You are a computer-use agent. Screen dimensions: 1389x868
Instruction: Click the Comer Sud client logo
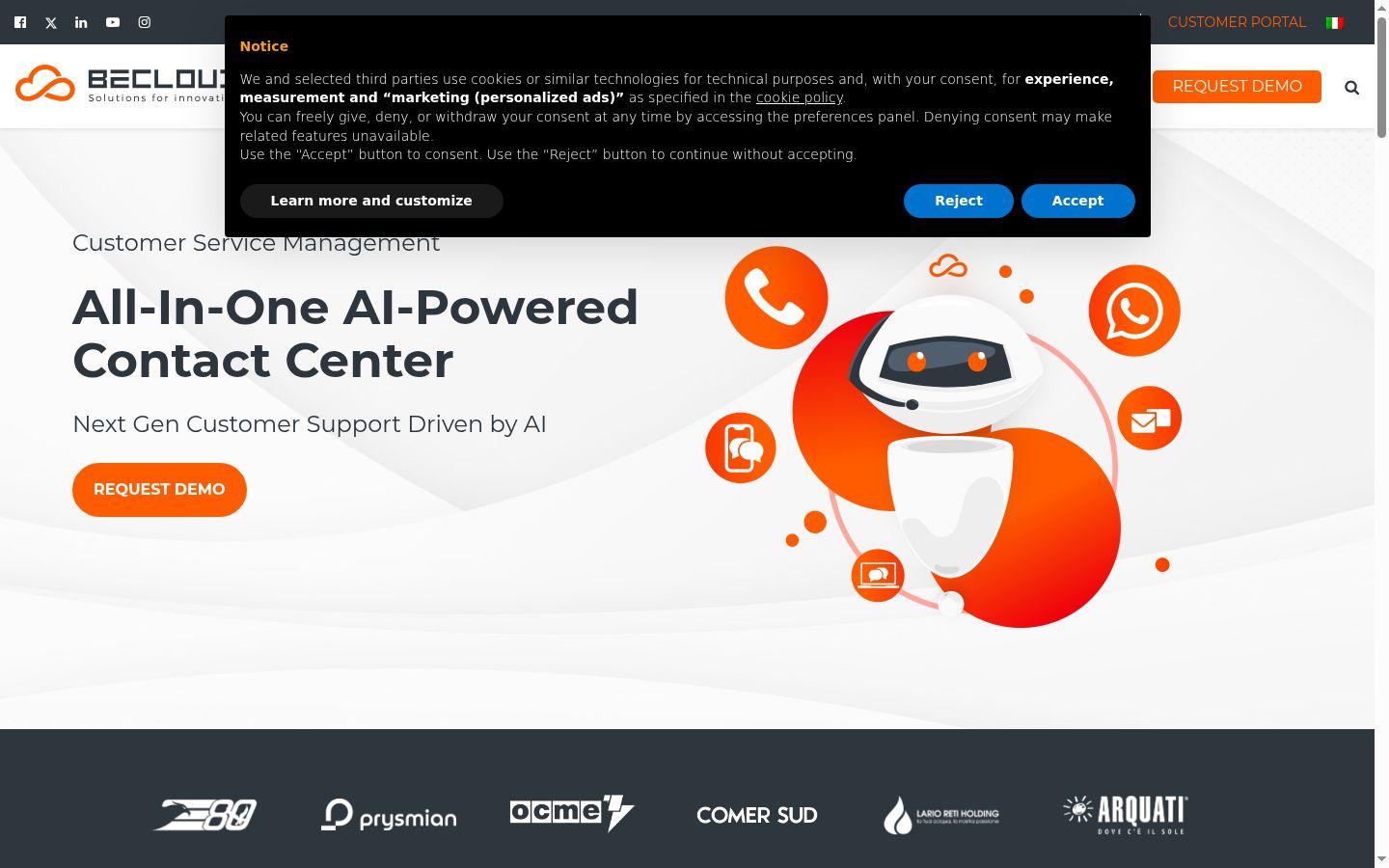(757, 816)
